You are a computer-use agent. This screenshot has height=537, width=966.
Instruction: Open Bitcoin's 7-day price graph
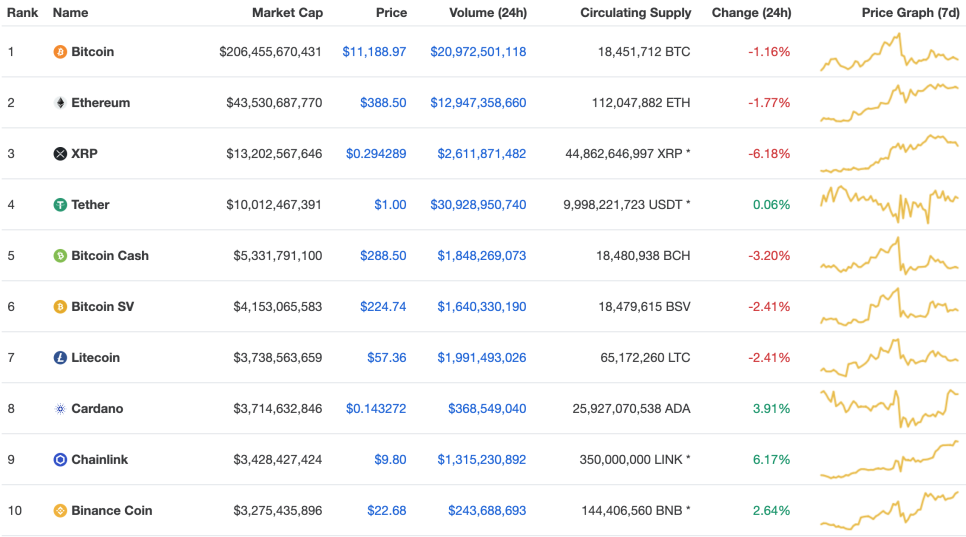coord(889,52)
